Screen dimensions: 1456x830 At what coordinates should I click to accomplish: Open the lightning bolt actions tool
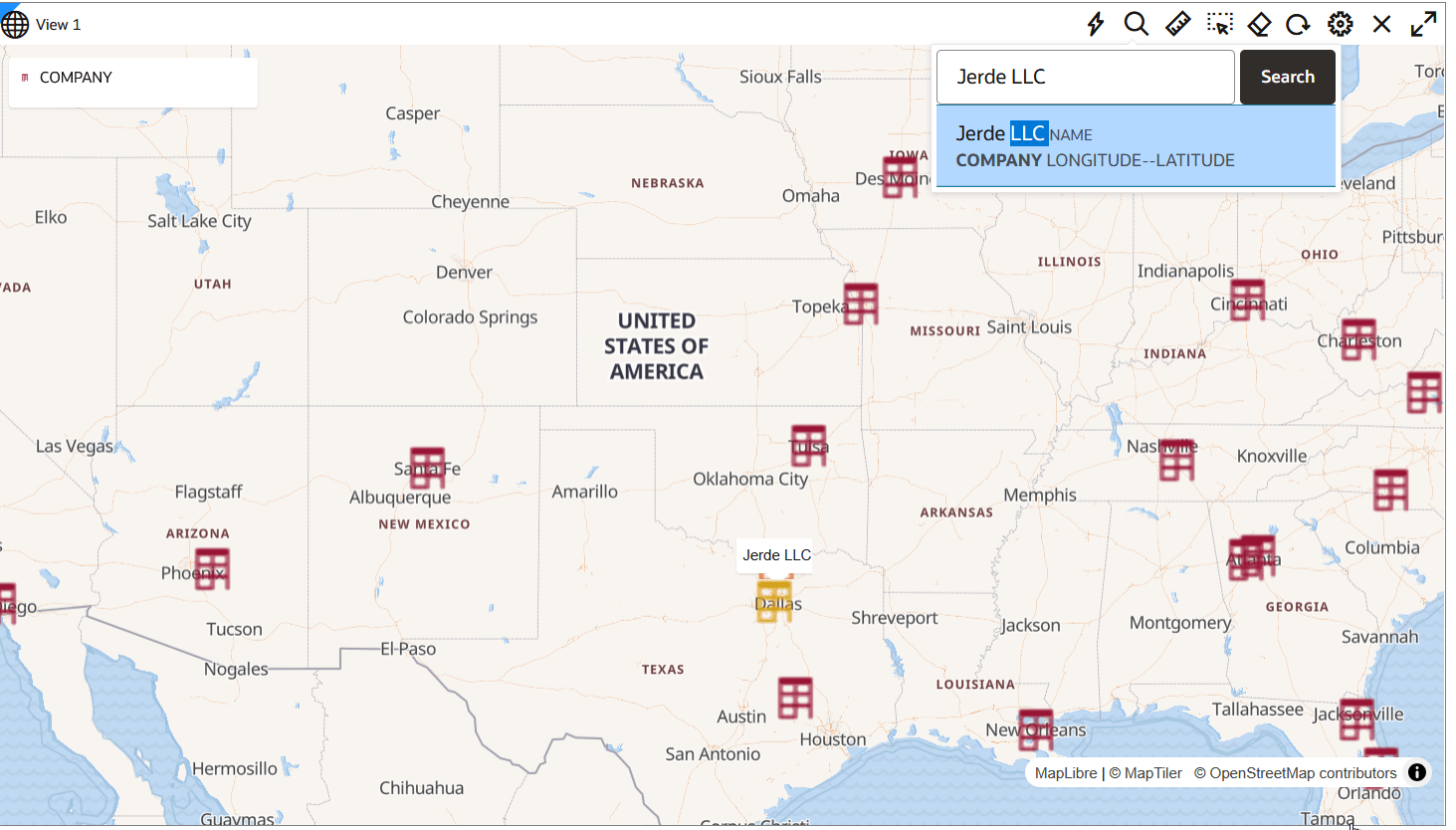1096,24
